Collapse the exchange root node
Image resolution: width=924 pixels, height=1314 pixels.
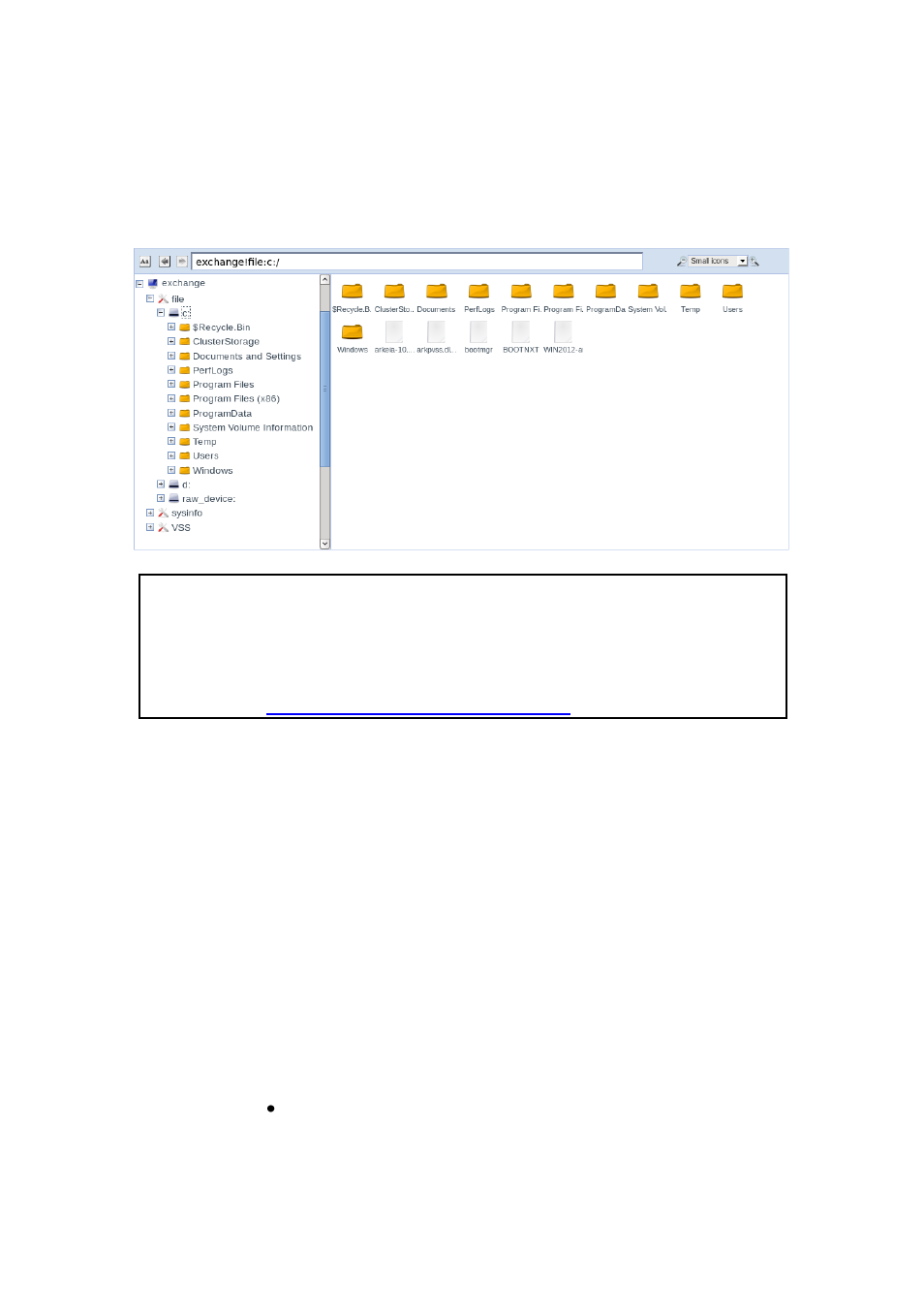[x=139, y=284]
